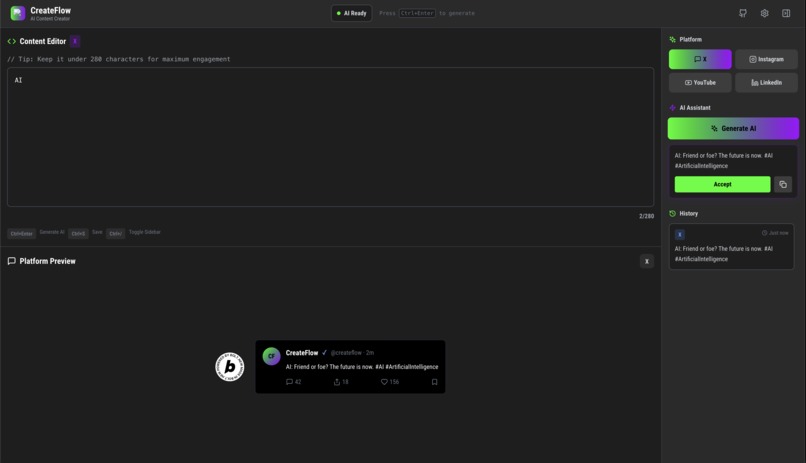Open the history entry 'AI: Friend or foe?'
This screenshot has height=463, width=806.
(731, 247)
